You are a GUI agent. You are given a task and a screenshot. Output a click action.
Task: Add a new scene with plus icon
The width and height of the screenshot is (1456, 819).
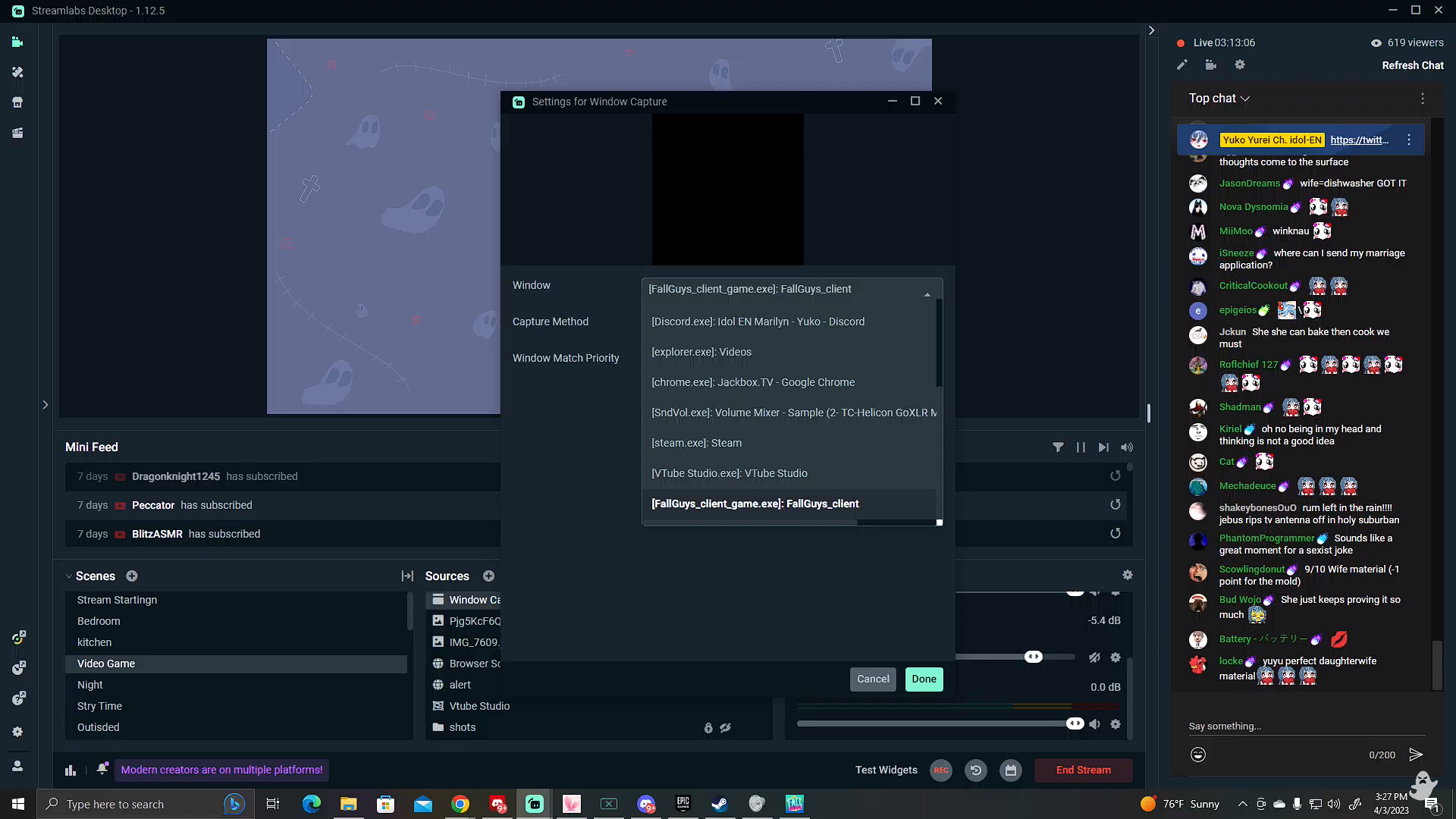tap(132, 576)
